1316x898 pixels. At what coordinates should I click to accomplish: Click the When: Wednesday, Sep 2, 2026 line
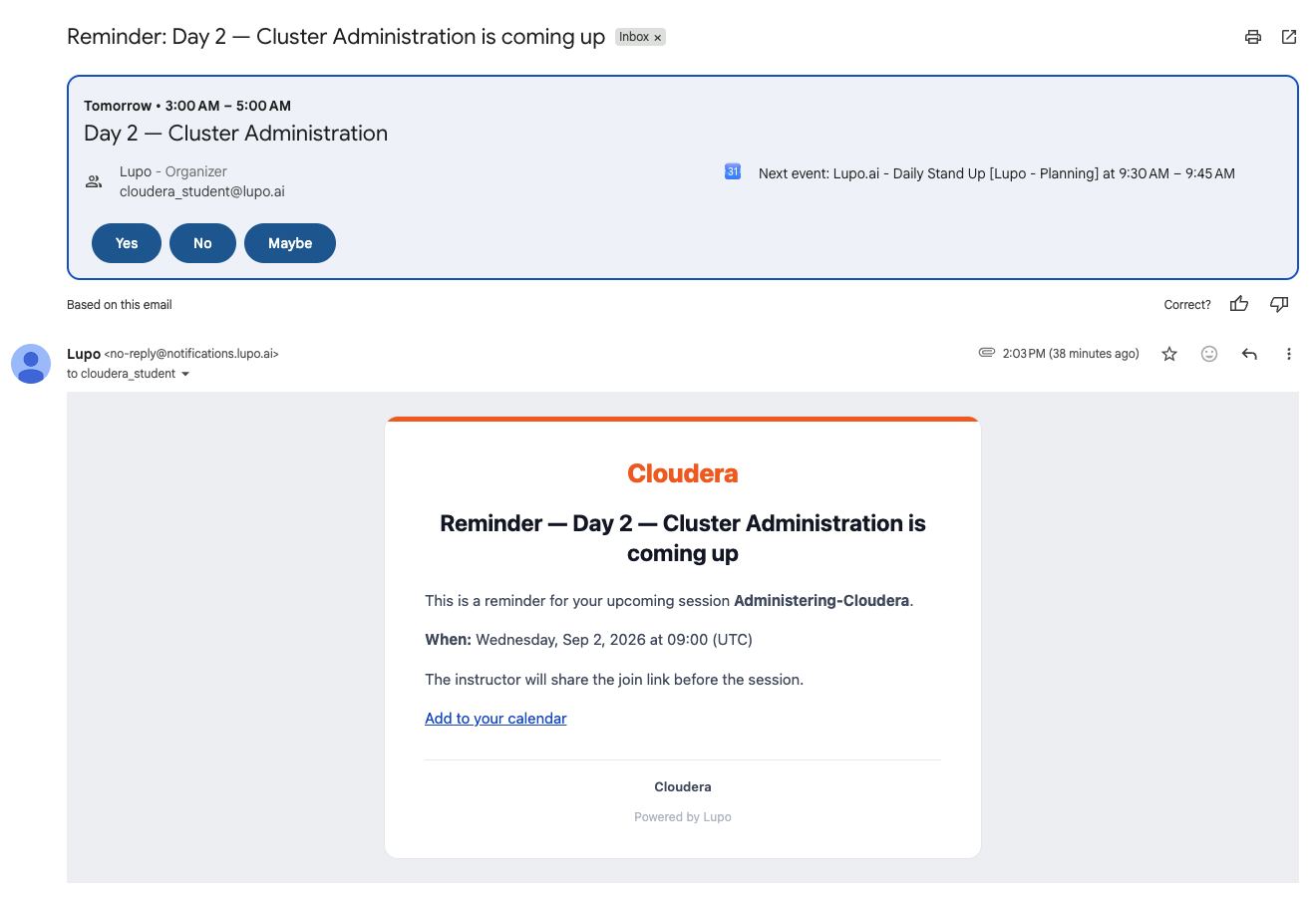point(589,640)
